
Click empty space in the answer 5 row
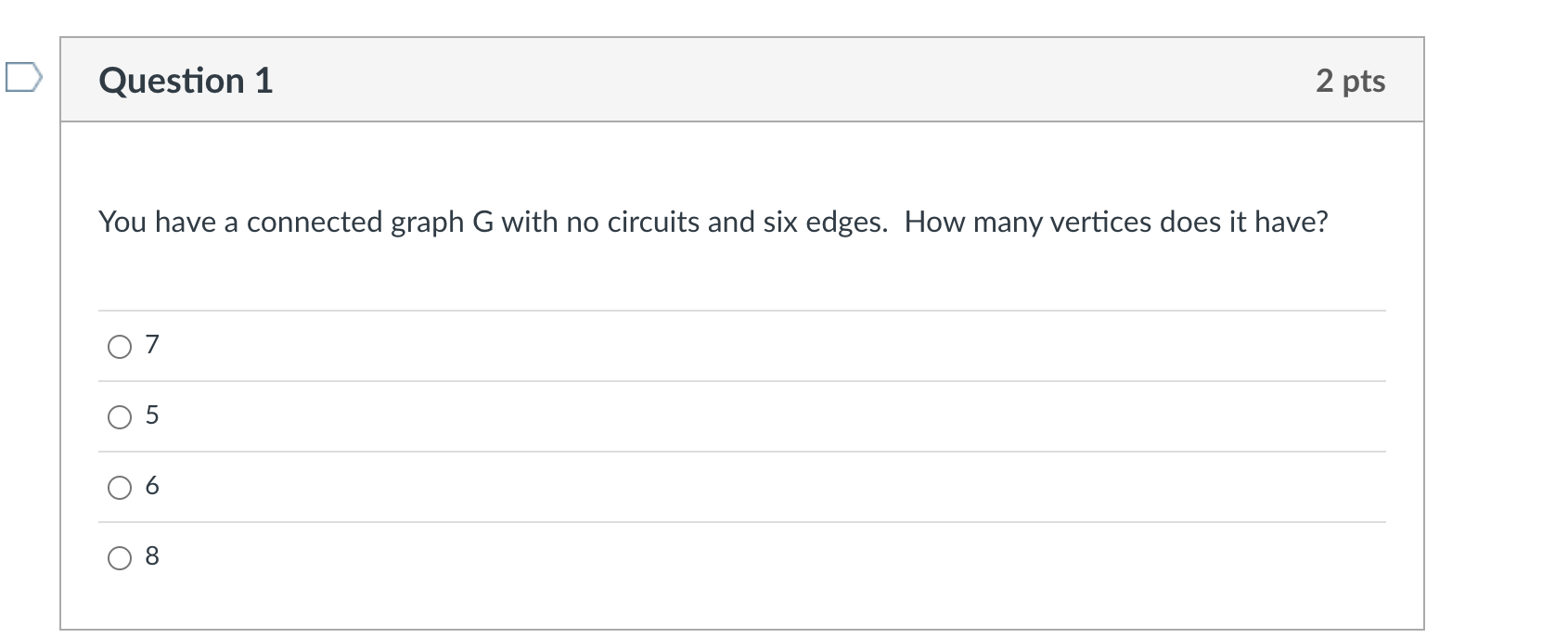[742, 416]
